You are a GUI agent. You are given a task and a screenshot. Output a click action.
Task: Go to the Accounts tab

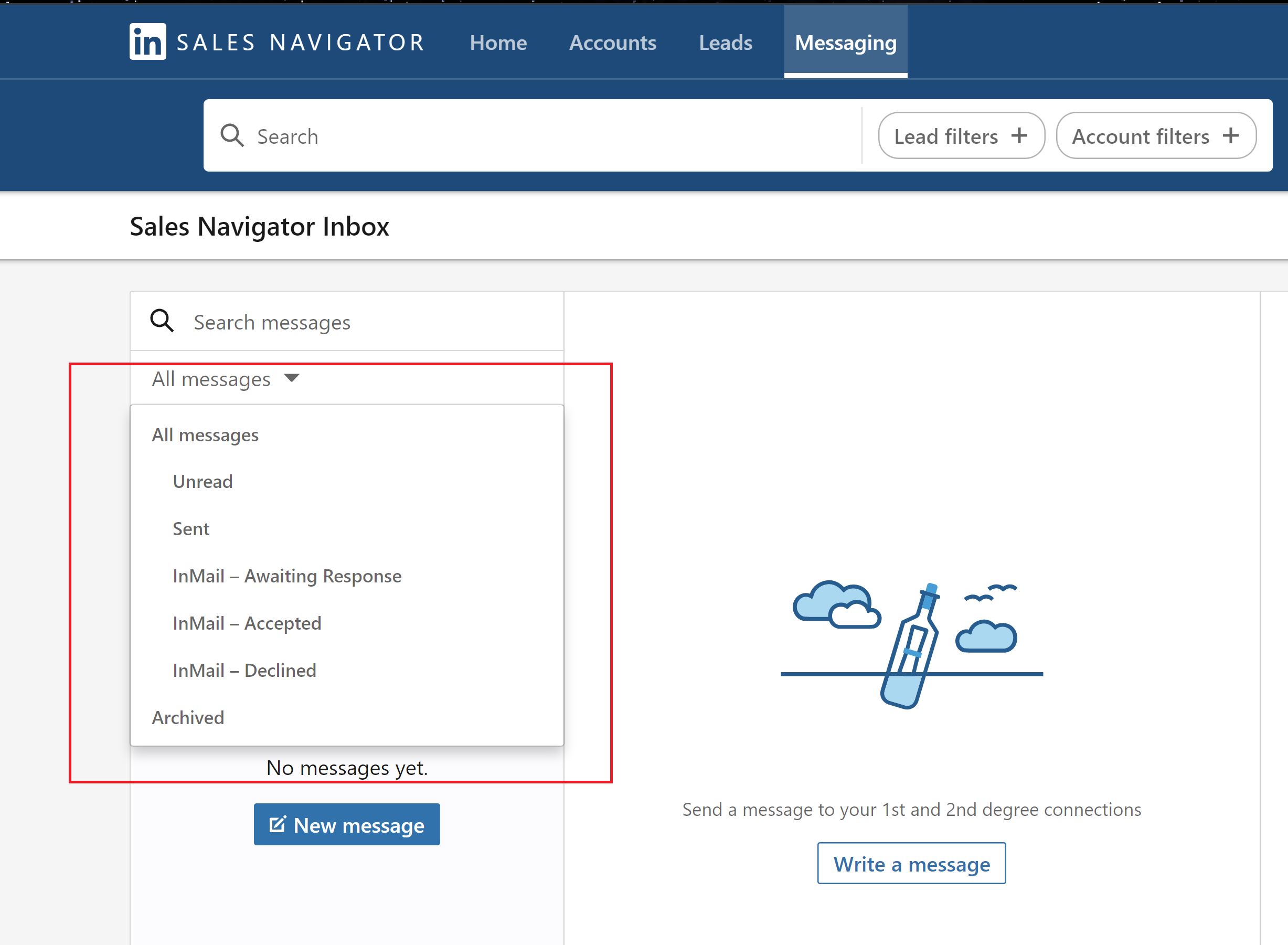(x=613, y=43)
